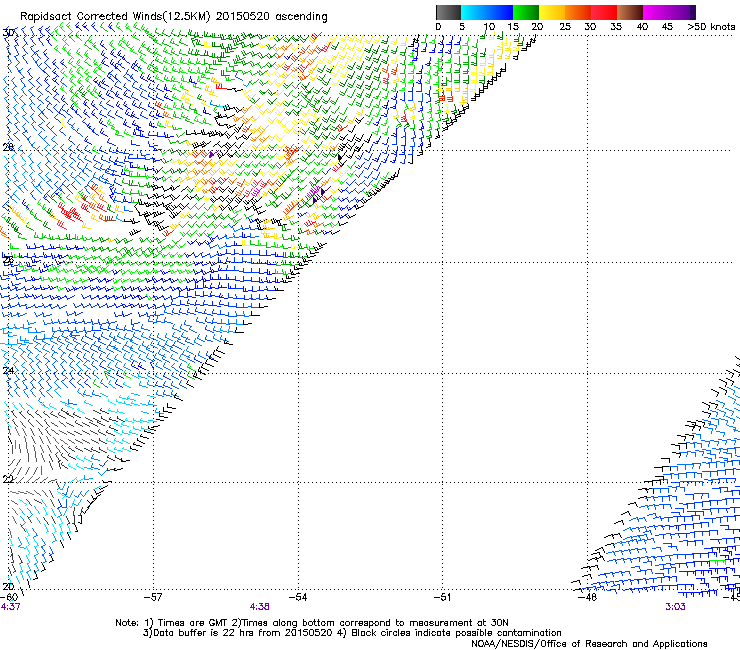This screenshot has width=740, height=650.
Task: Click the longitude label '-51'
Action: pos(443,597)
